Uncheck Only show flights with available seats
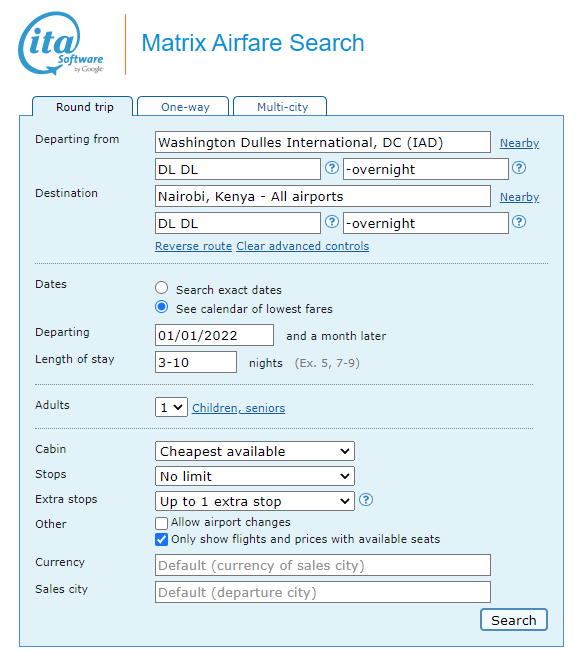Screen dimensions: 578x666 pyautogui.click(x=161, y=539)
